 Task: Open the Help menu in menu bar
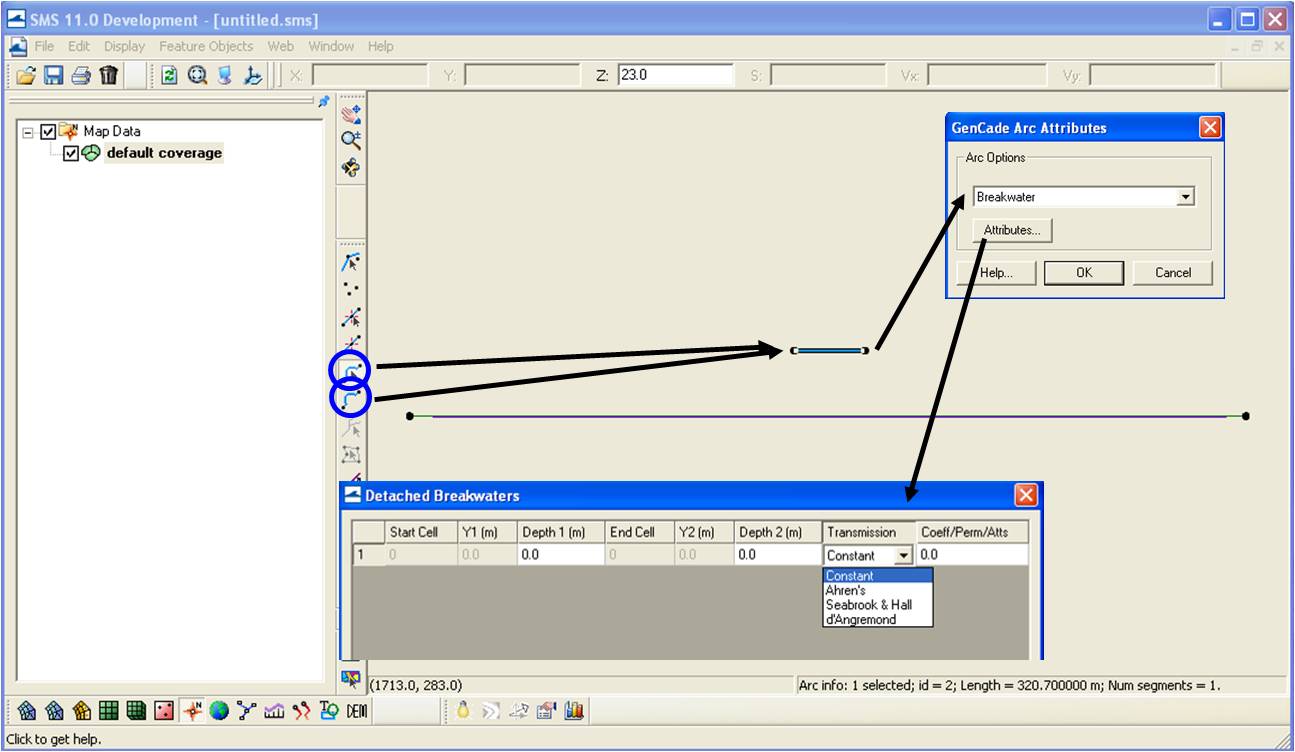381,46
